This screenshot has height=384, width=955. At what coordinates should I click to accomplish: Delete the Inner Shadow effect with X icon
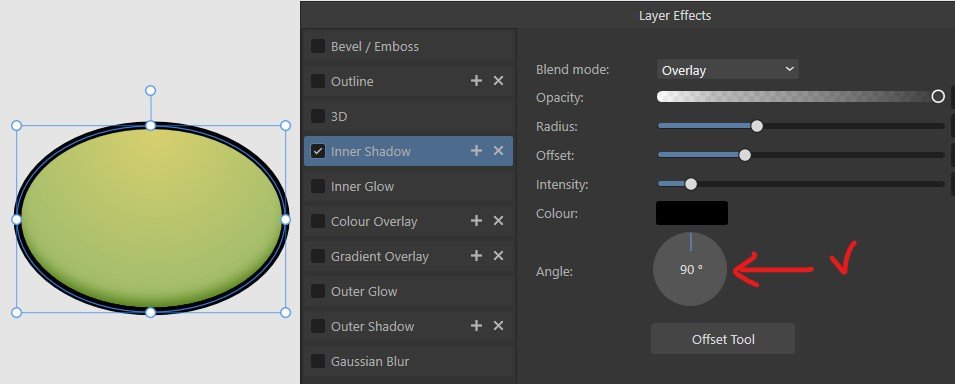[x=498, y=151]
